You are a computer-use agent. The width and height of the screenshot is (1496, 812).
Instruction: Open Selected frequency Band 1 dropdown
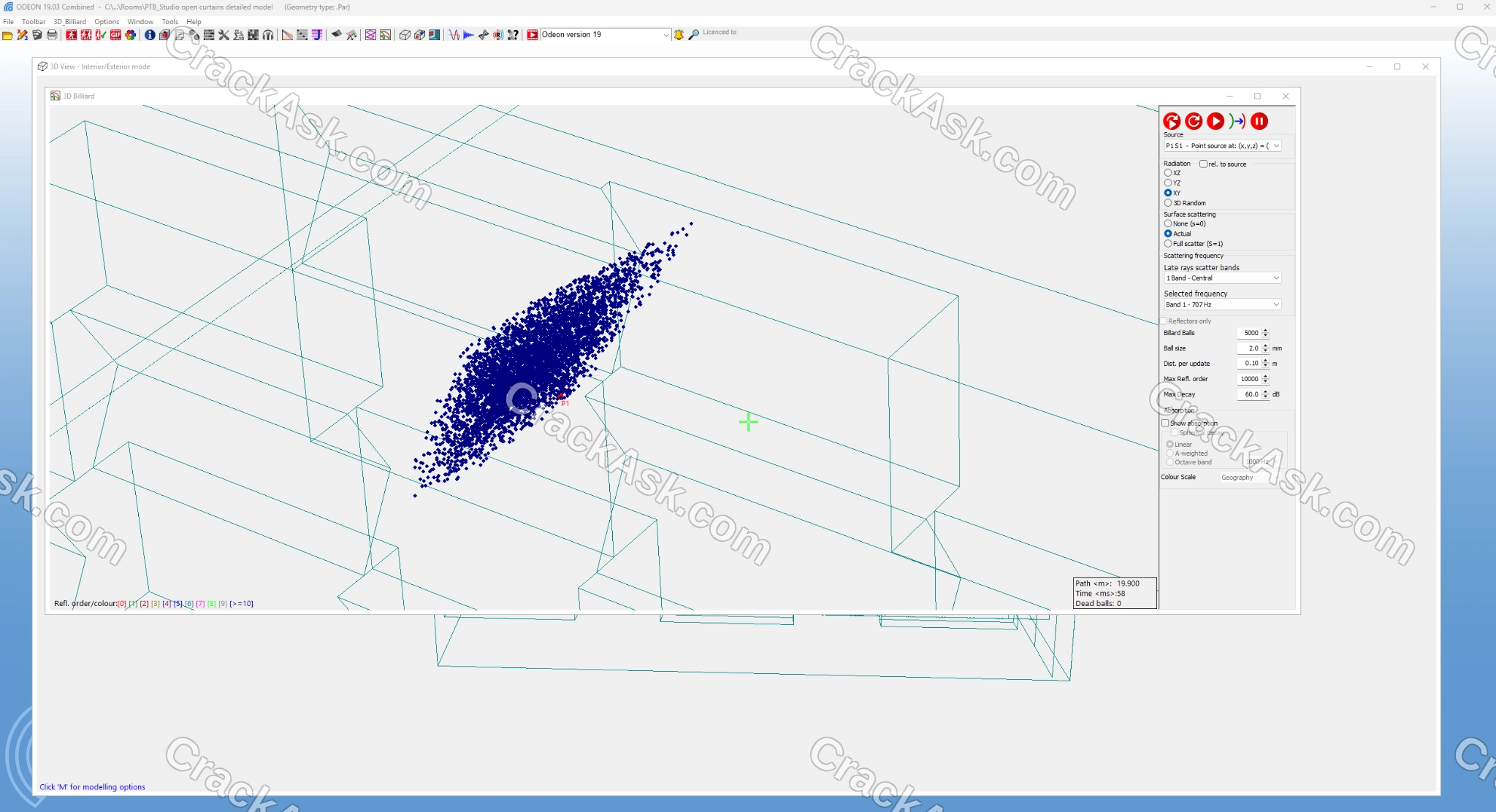[1223, 304]
